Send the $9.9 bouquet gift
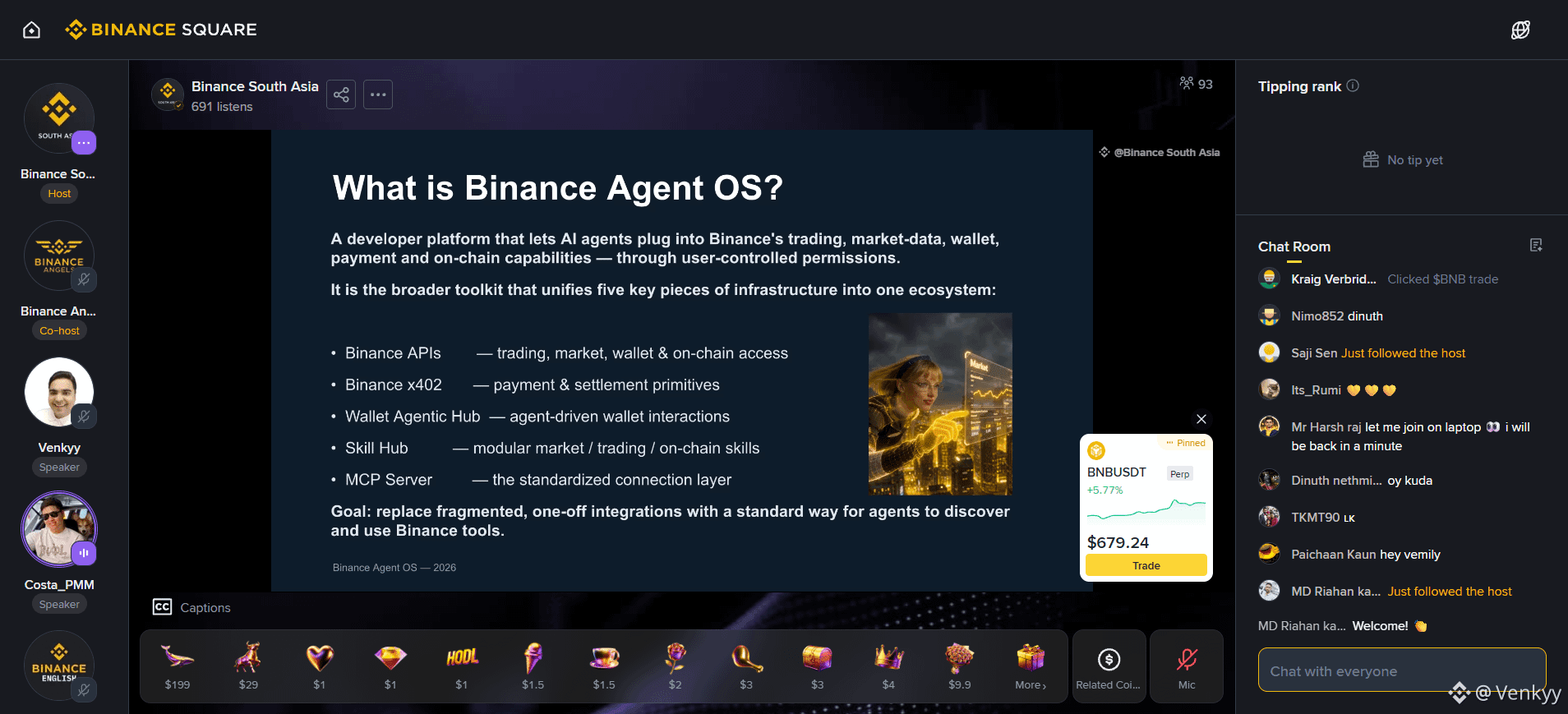1568x714 pixels. point(959,666)
